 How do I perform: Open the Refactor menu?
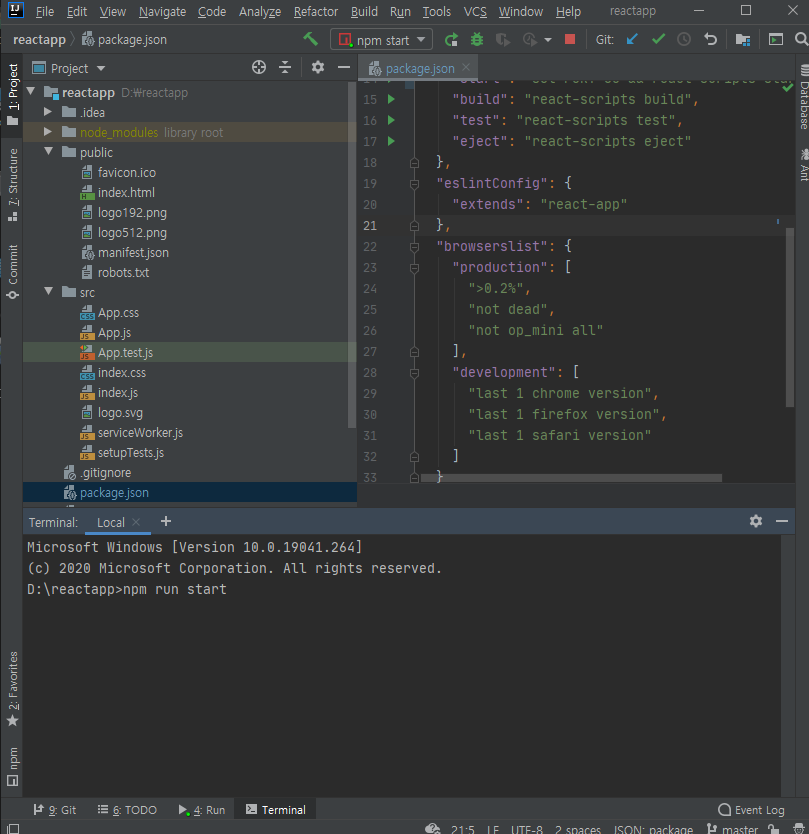[x=315, y=11]
